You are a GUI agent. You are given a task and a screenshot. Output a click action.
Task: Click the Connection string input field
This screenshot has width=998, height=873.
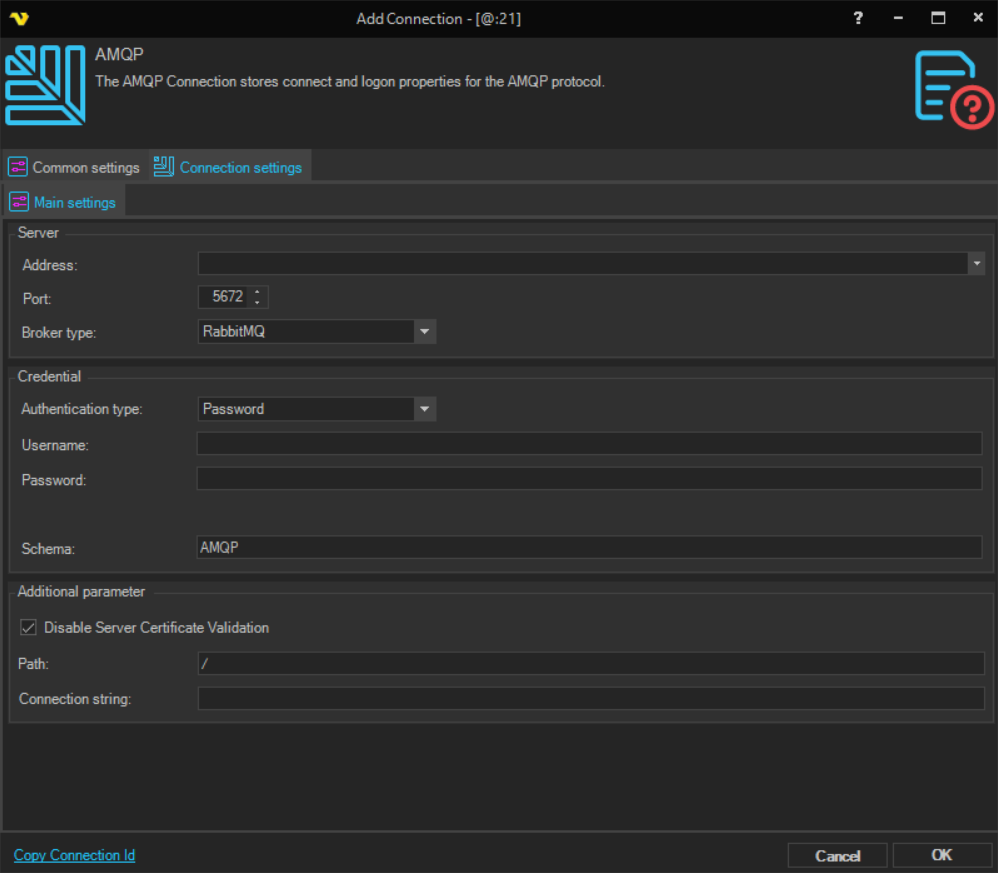[x=590, y=698]
